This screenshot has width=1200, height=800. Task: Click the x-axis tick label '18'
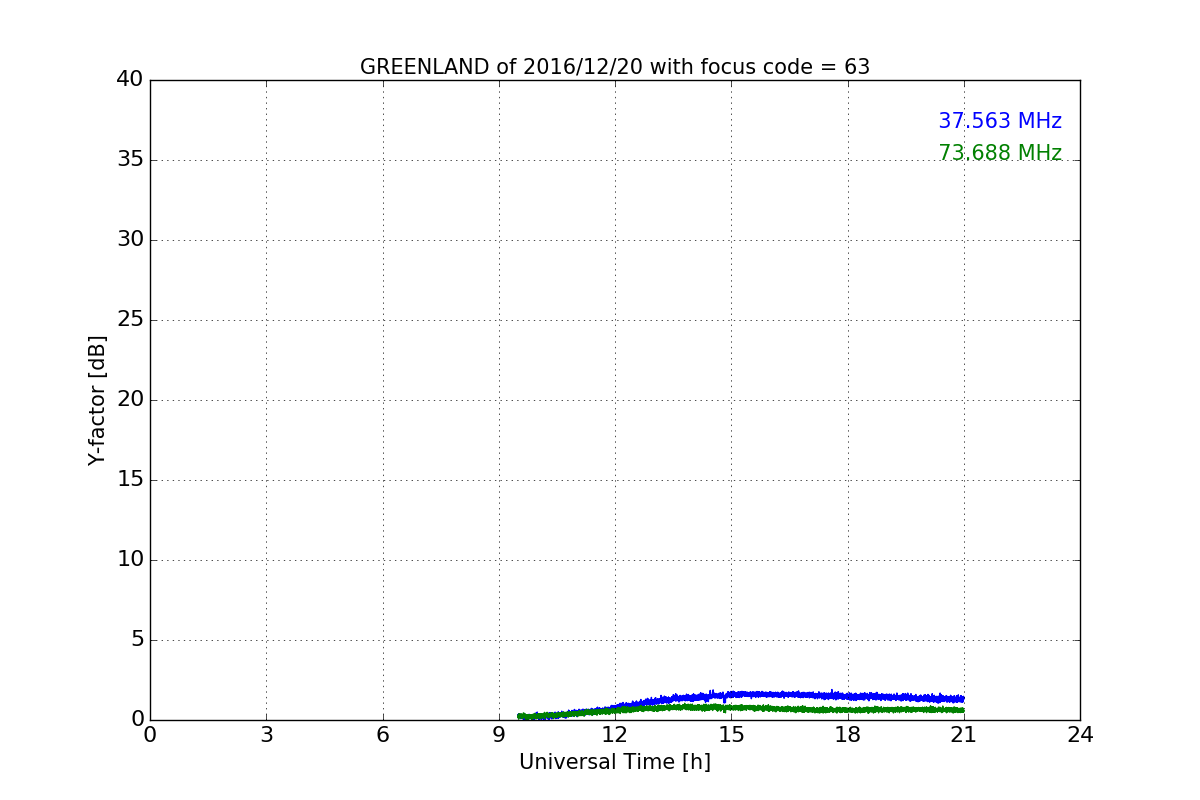(848, 735)
